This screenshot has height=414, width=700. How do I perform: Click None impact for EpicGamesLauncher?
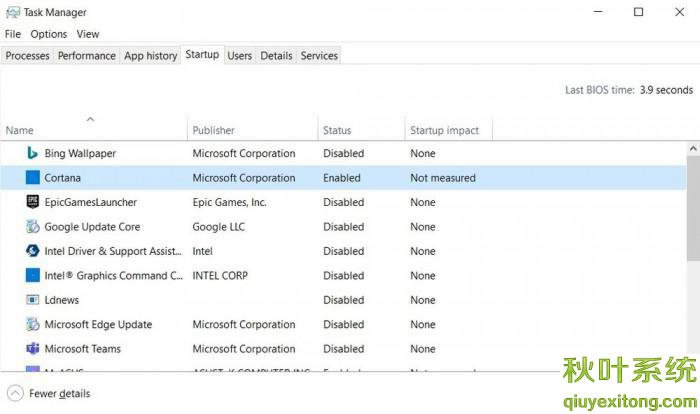tap(423, 202)
